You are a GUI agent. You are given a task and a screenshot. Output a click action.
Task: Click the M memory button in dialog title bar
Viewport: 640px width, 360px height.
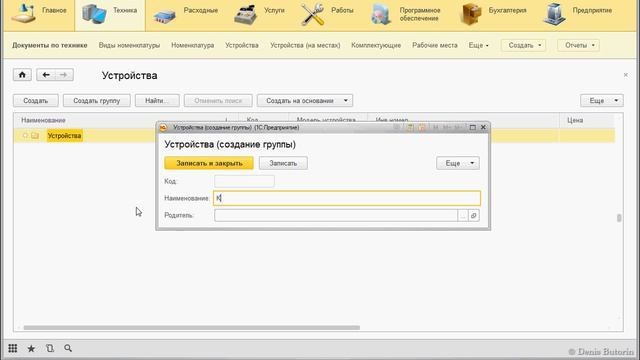point(436,128)
